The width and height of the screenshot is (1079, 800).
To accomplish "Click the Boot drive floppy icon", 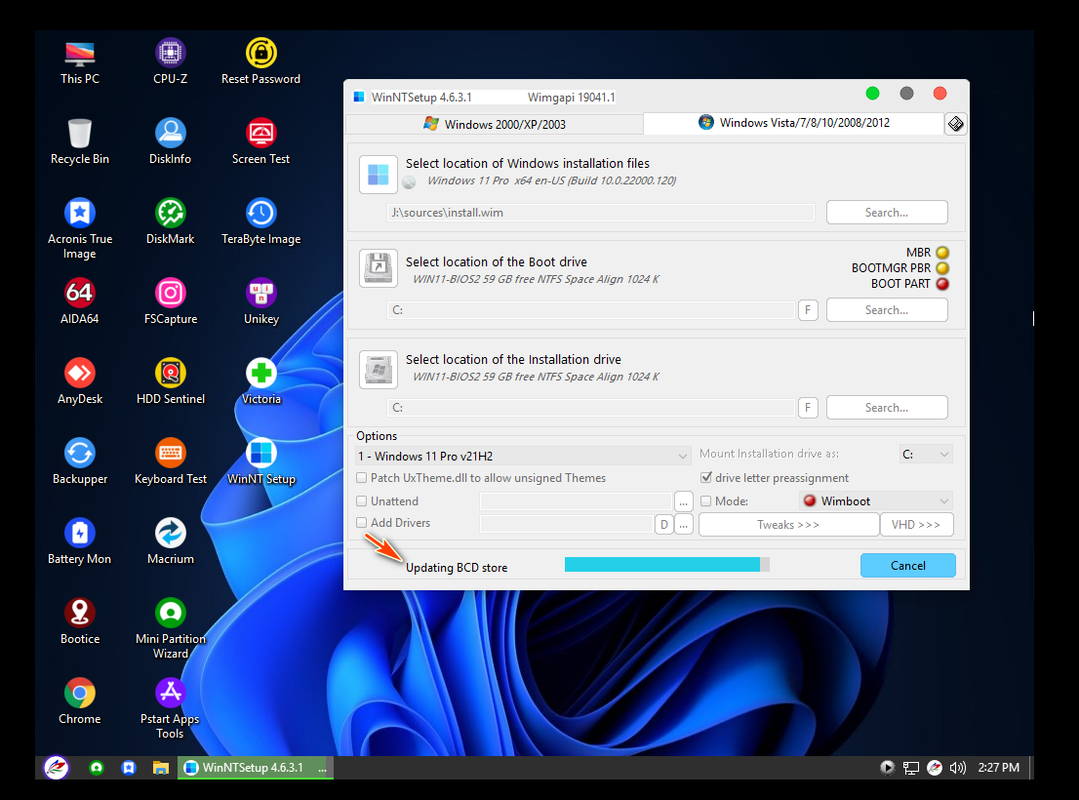I will (x=378, y=268).
